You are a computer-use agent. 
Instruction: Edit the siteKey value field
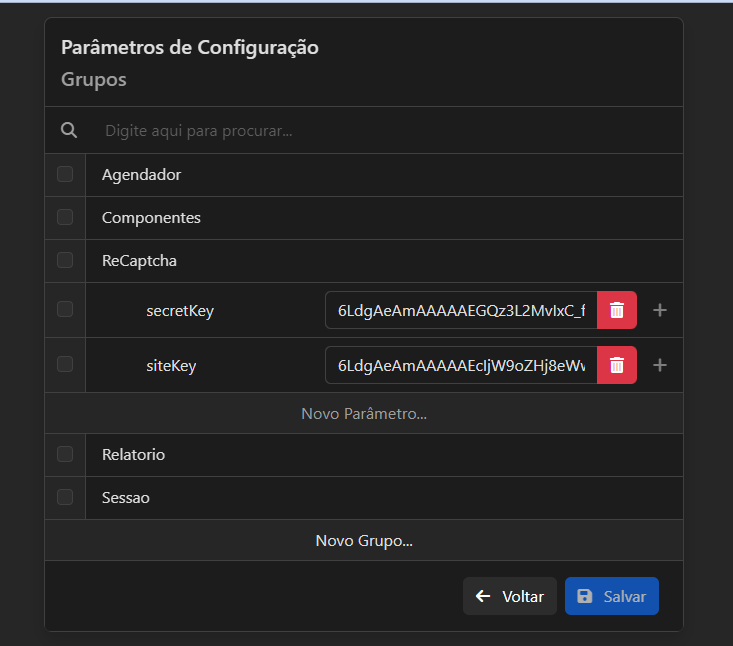point(461,365)
